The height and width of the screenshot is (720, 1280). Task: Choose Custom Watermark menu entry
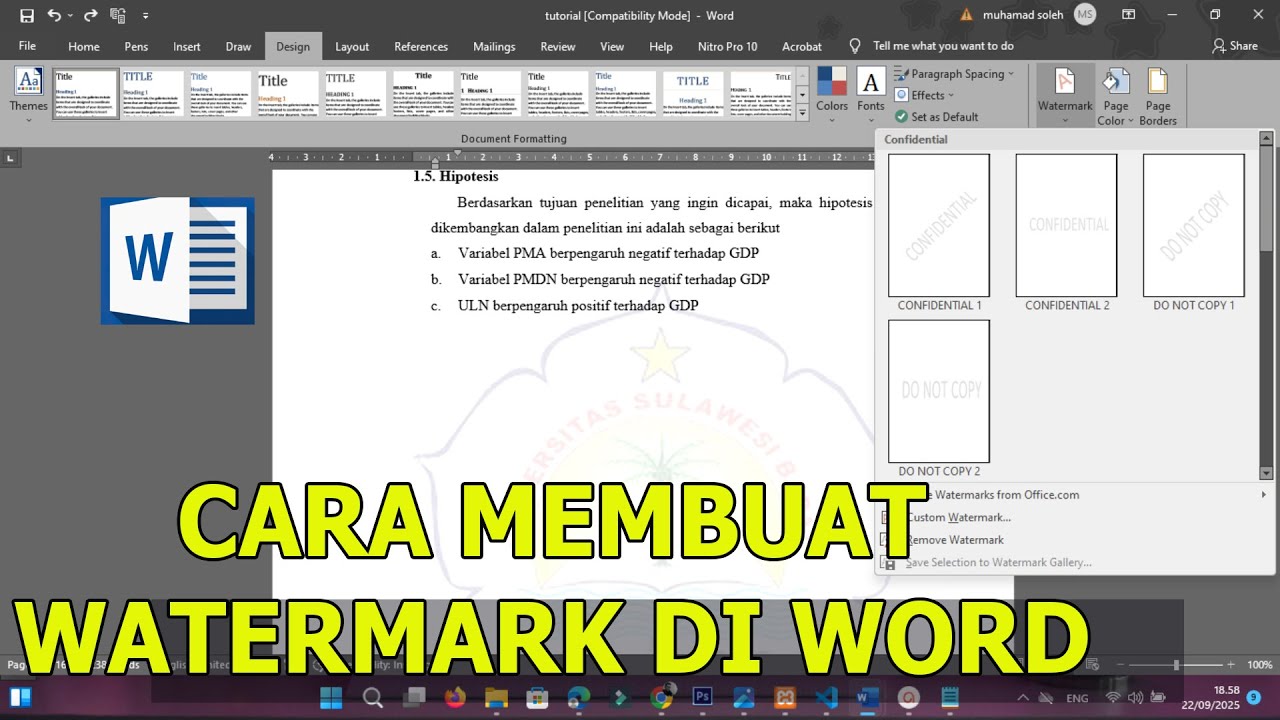tap(1074, 517)
